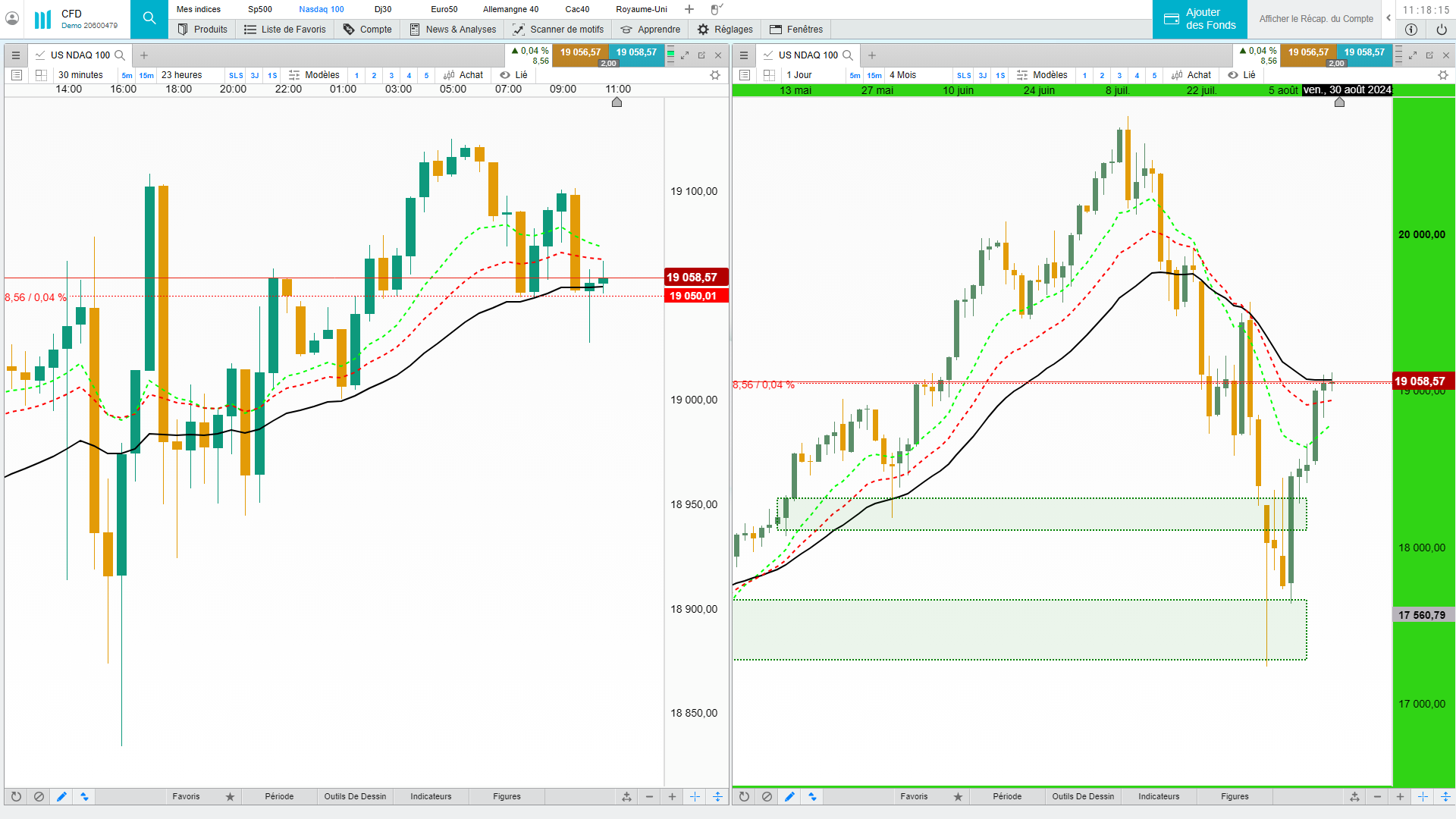The width and height of the screenshot is (1456, 819).
Task: Click the favorites star on right chart footer
Action: pos(958,797)
